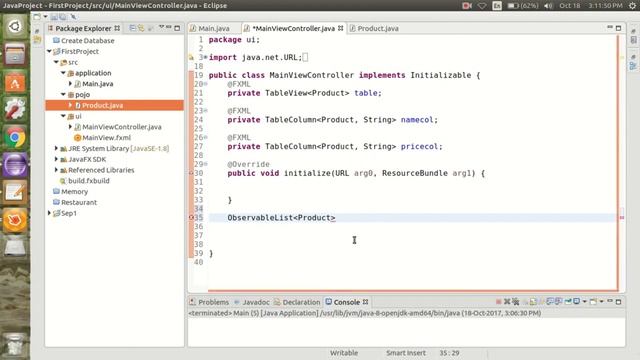The height and width of the screenshot is (360, 640).
Task: Collapse the src folder node
Action: (56, 62)
